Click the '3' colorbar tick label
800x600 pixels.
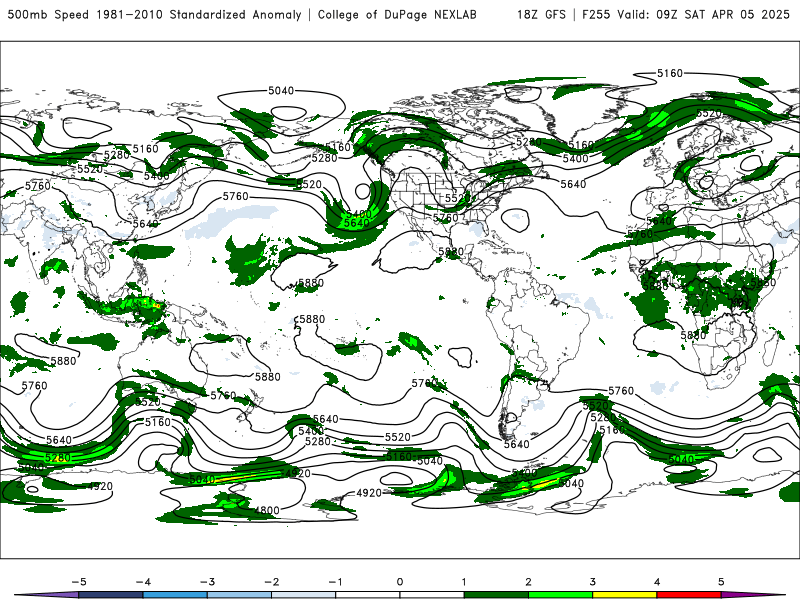[592, 582]
